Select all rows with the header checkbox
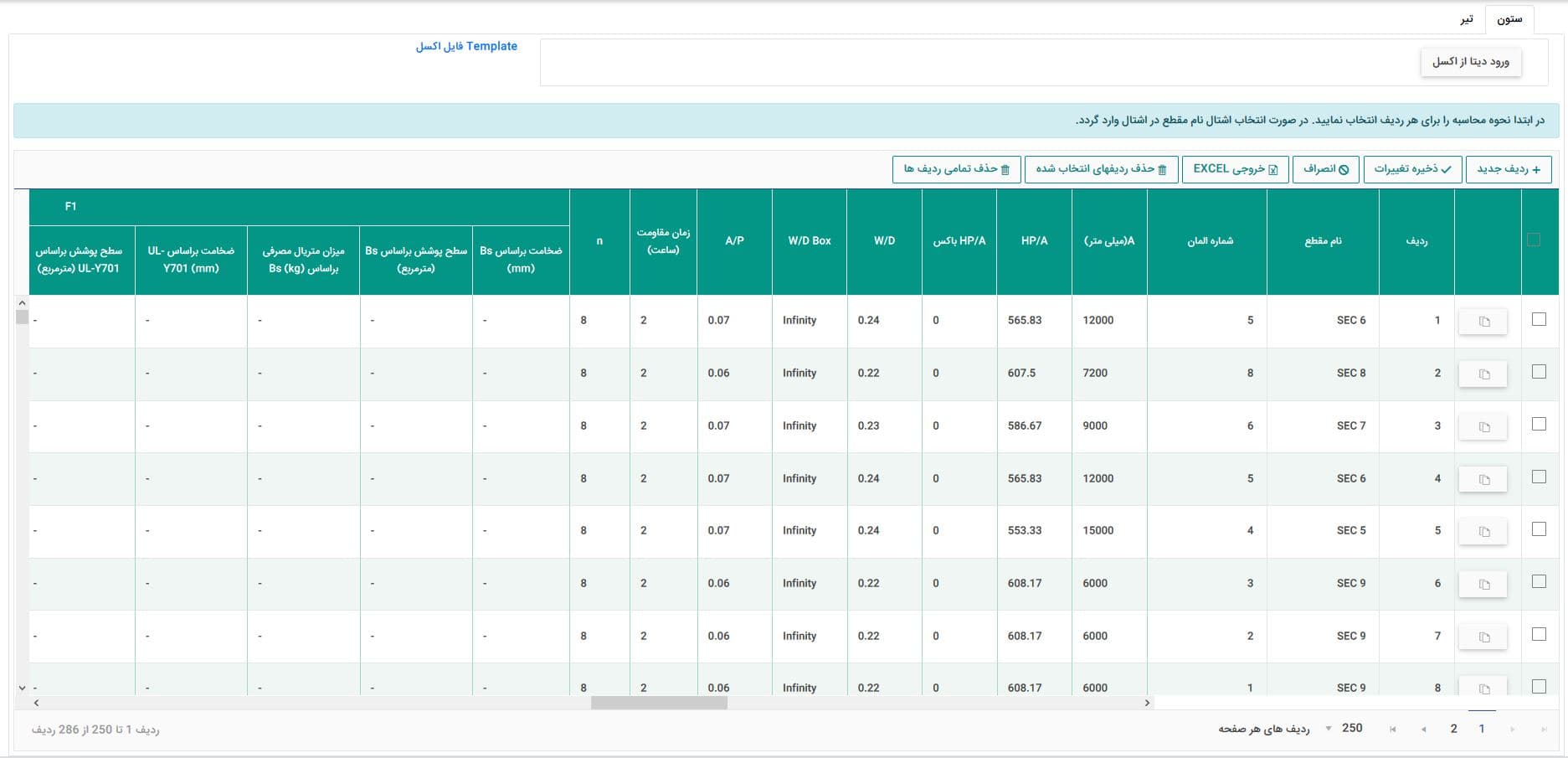The image size is (1568, 758). click(1534, 240)
